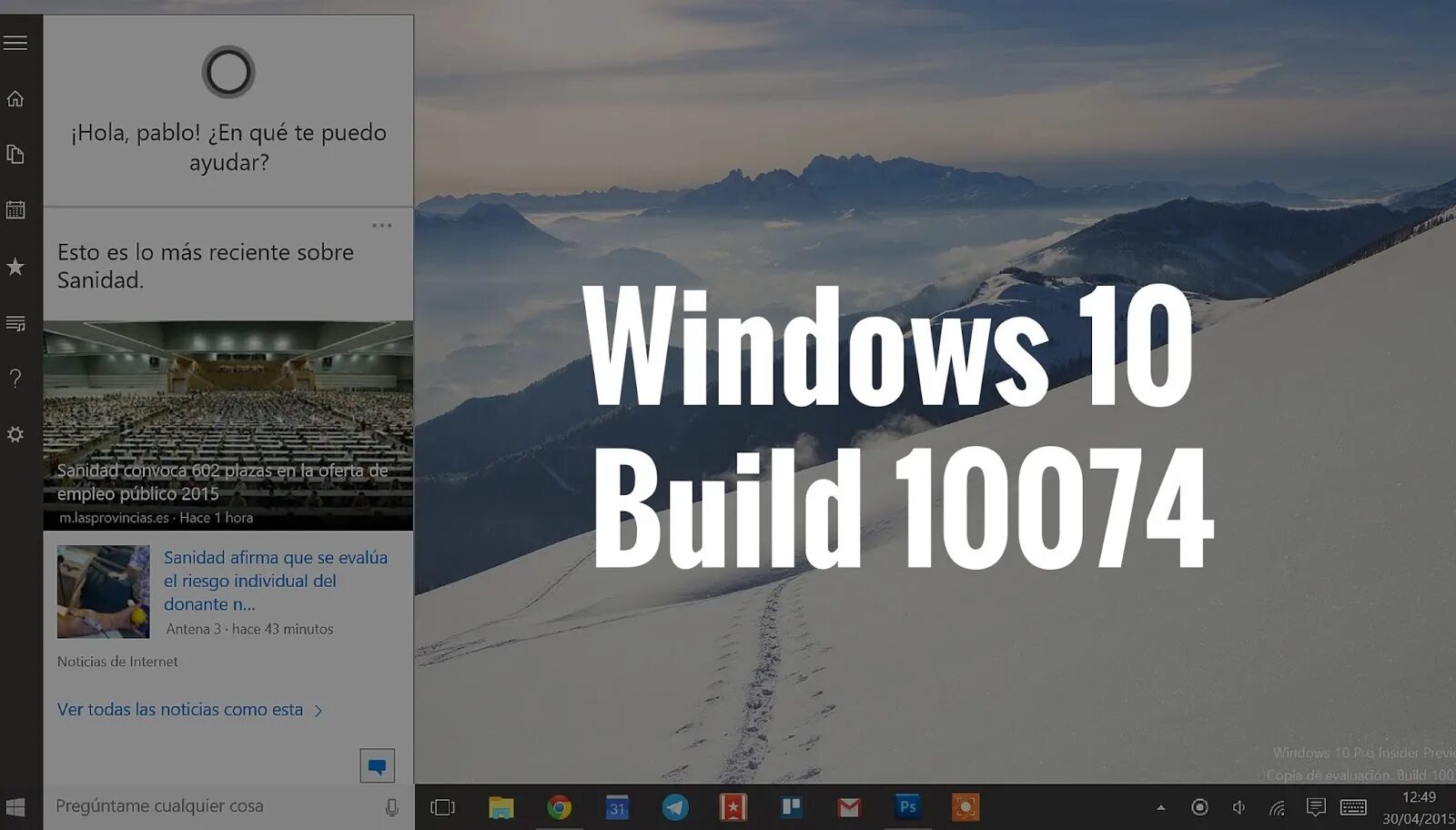Open Wi-Fi network tray icon

(x=1278, y=807)
